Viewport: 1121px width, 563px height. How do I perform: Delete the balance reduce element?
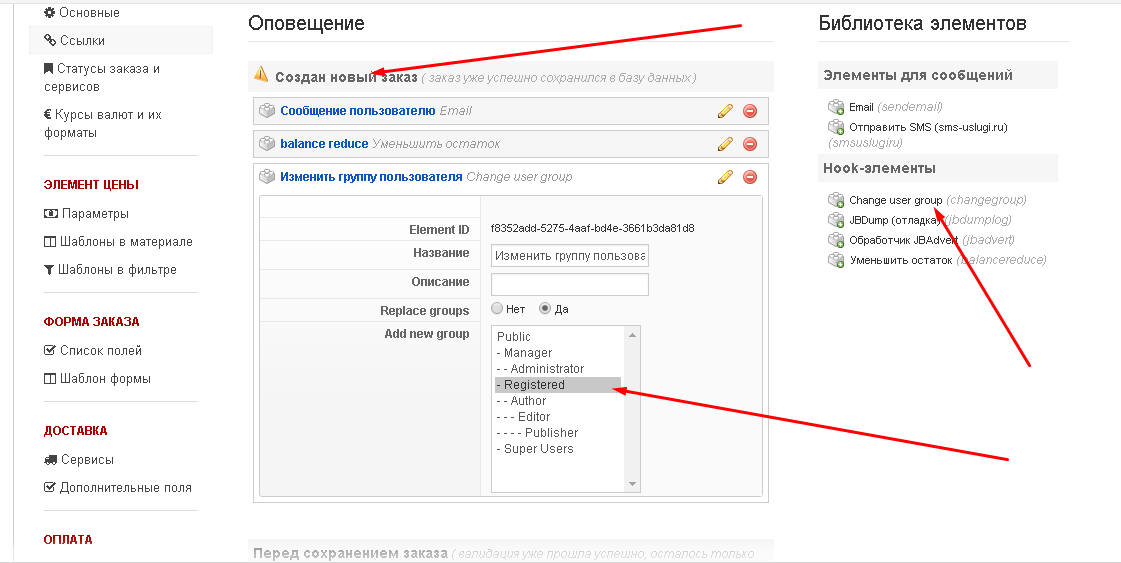pyautogui.click(x=750, y=144)
